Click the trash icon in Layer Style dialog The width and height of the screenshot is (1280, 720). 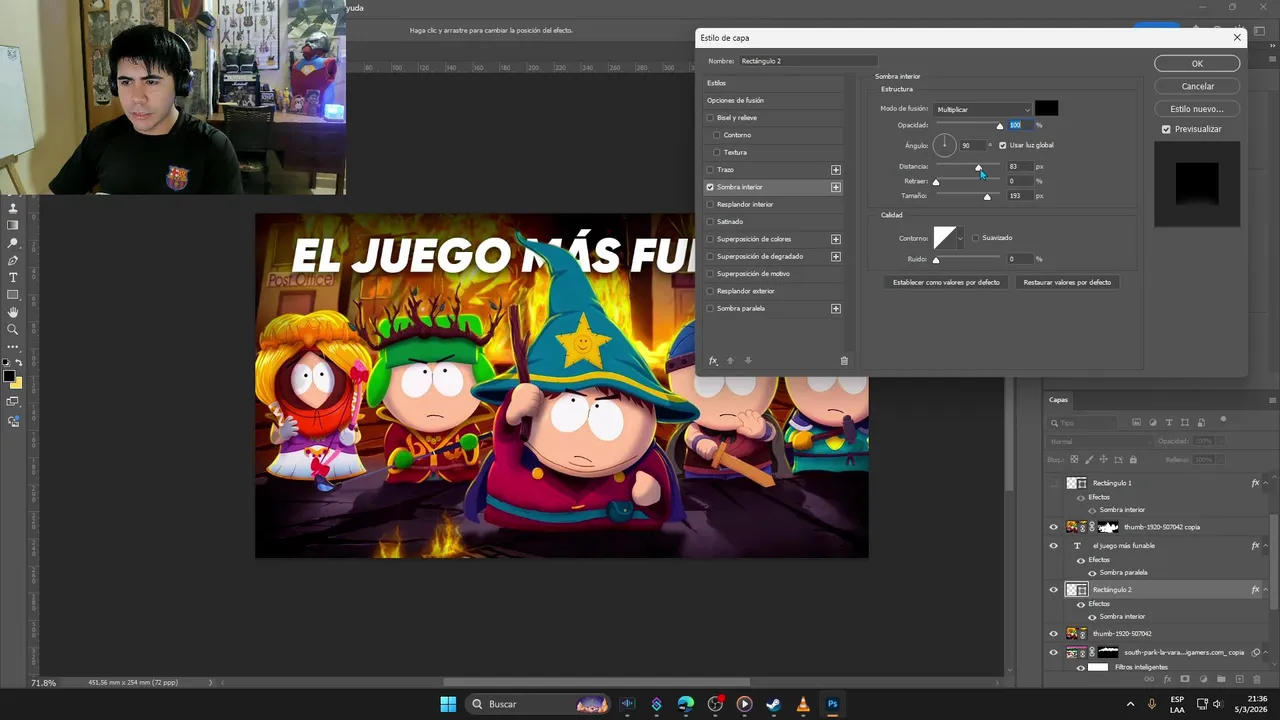tap(844, 361)
